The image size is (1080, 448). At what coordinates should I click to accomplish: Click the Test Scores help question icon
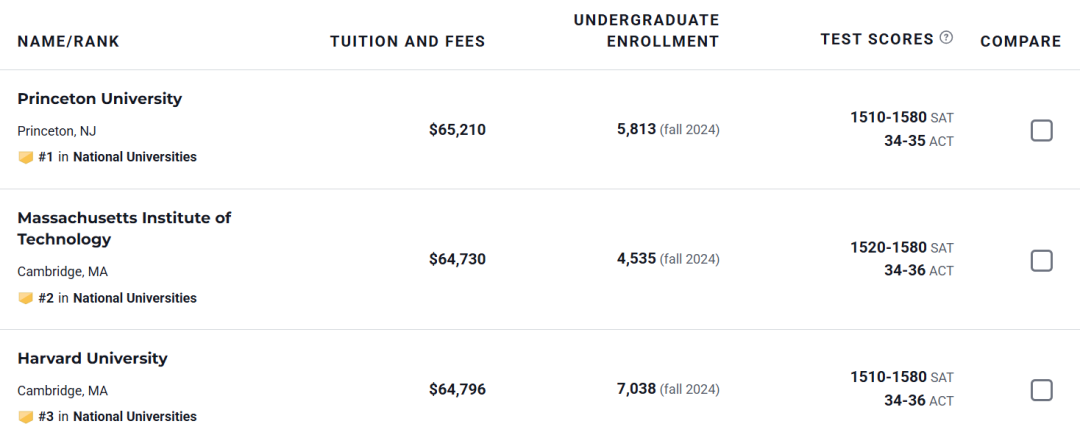[946, 38]
